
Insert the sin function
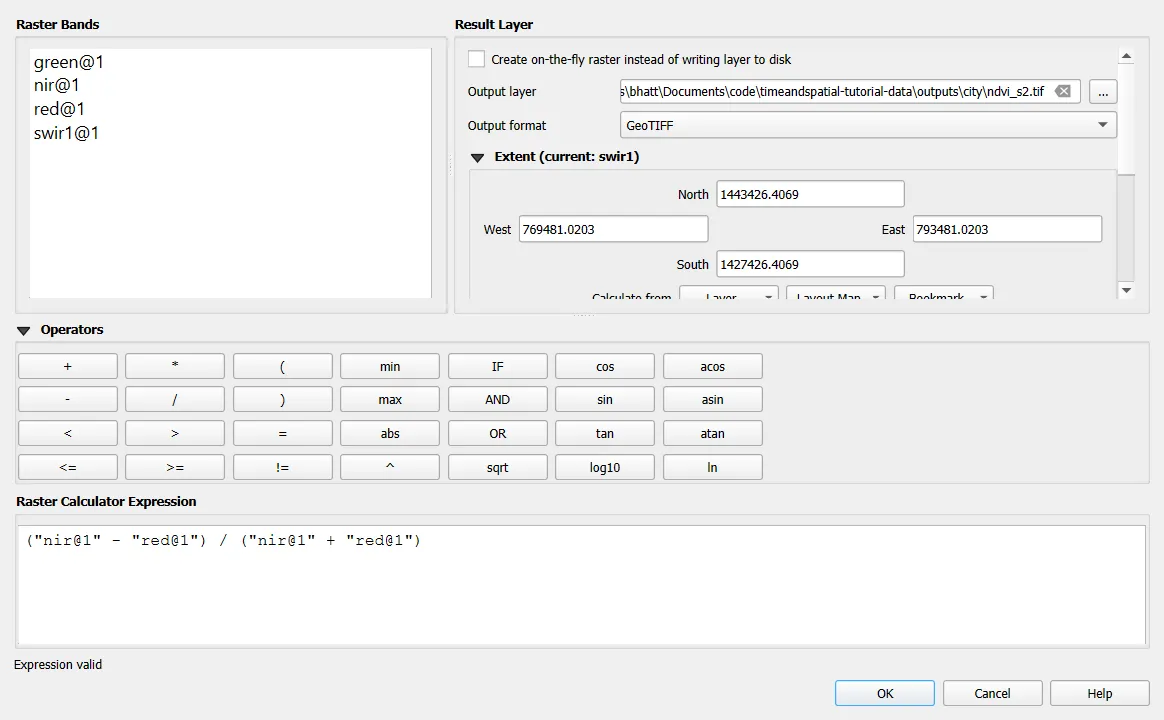click(x=605, y=399)
